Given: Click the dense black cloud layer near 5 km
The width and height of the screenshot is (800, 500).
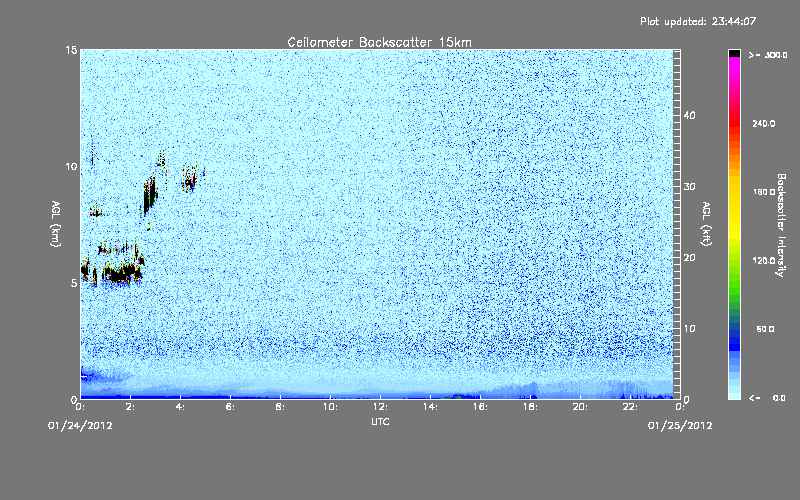Looking at the screenshot, I should pos(121,274).
